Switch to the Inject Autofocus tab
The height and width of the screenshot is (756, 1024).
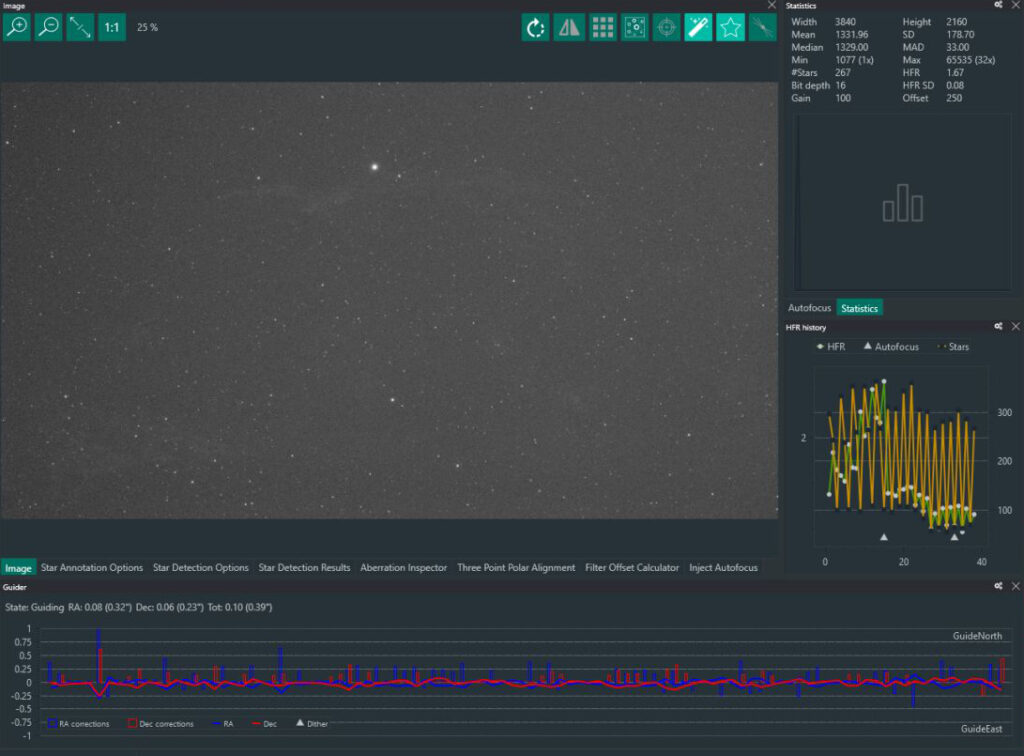(x=723, y=568)
